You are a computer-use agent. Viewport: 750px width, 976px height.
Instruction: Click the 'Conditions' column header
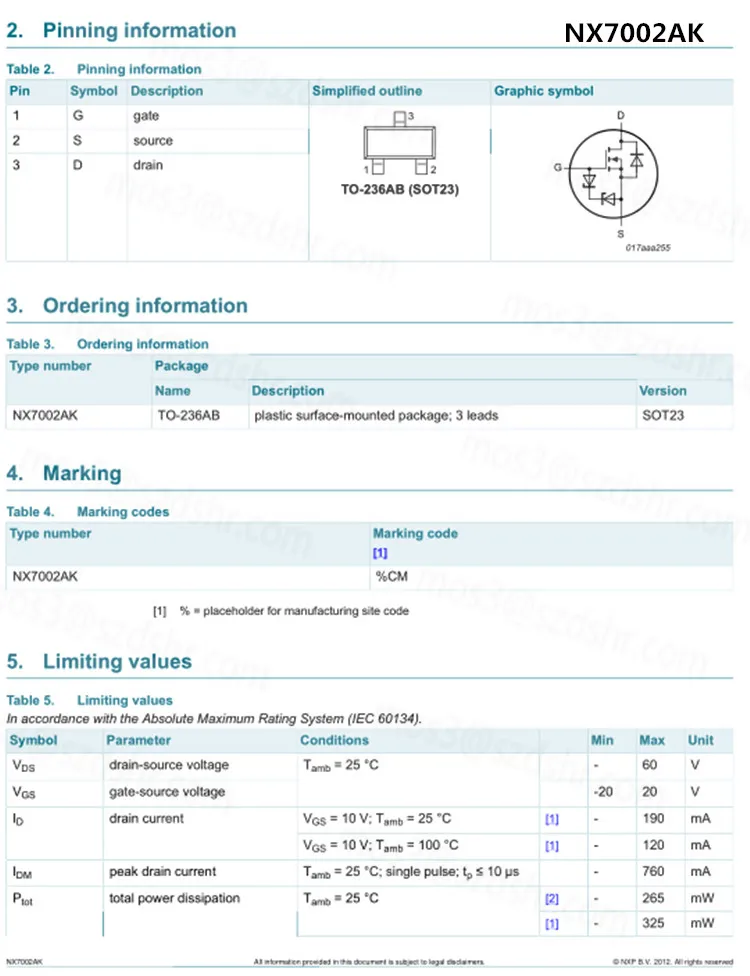pyautogui.click(x=334, y=740)
